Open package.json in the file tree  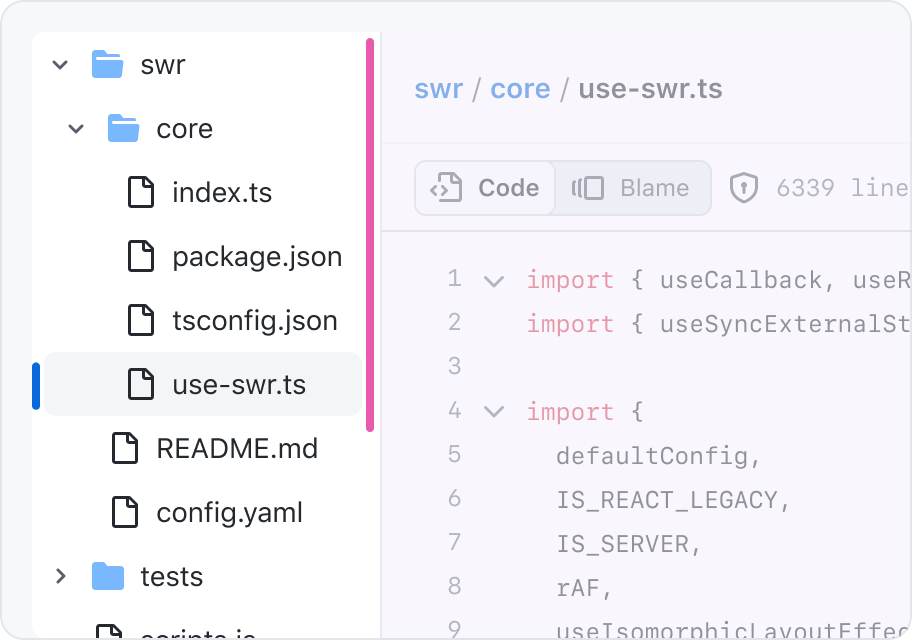pos(257,257)
